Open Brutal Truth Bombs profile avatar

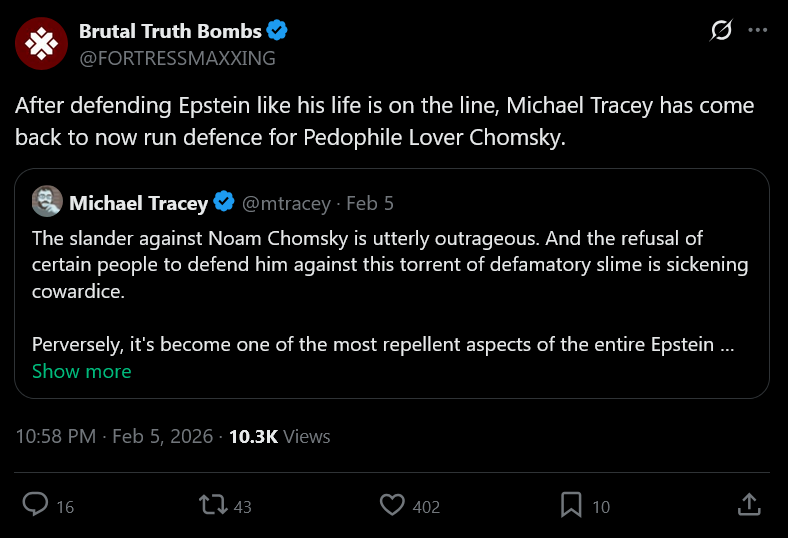[40, 44]
